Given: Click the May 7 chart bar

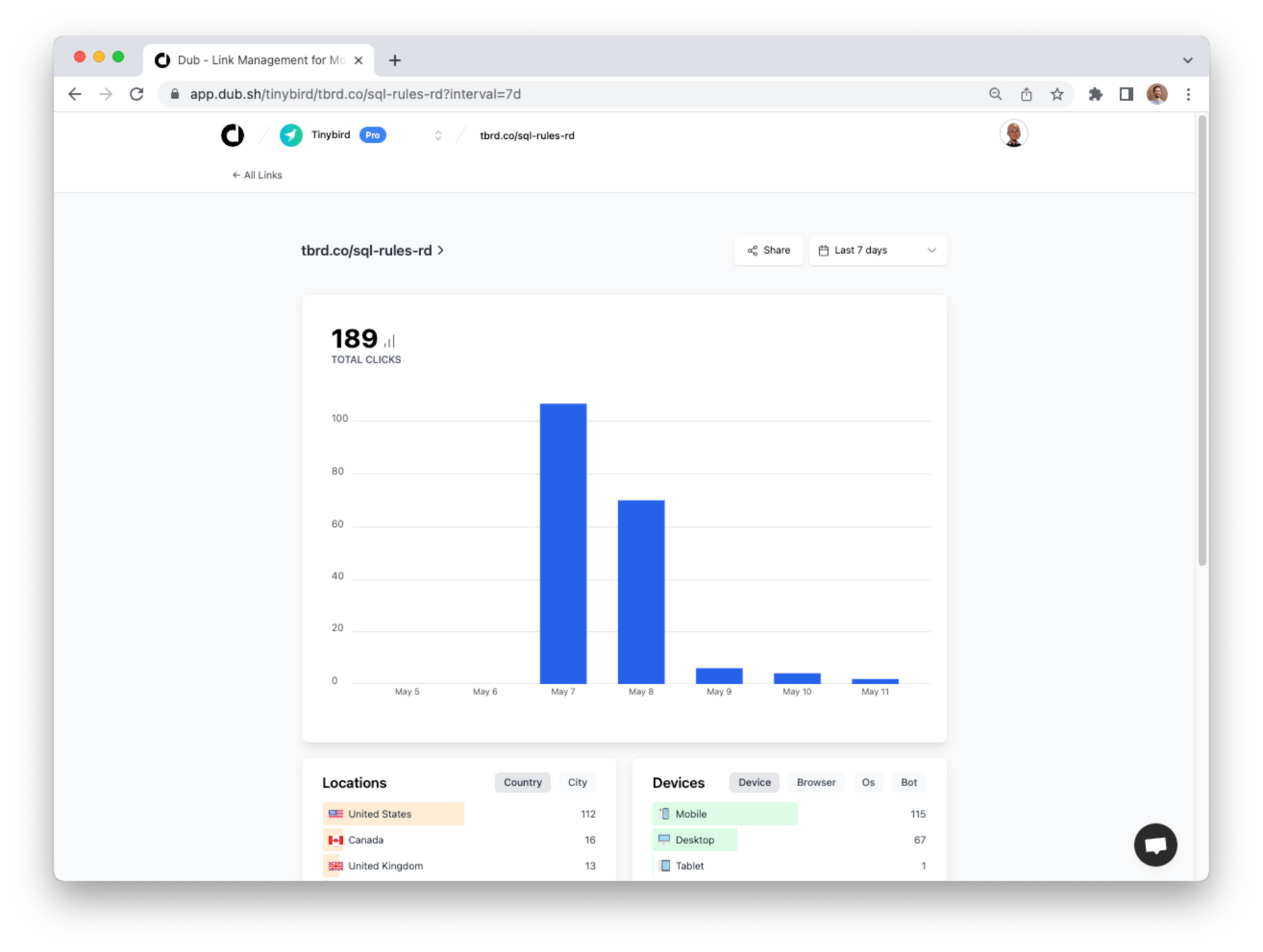Looking at the screenshot, I should 563,543.
